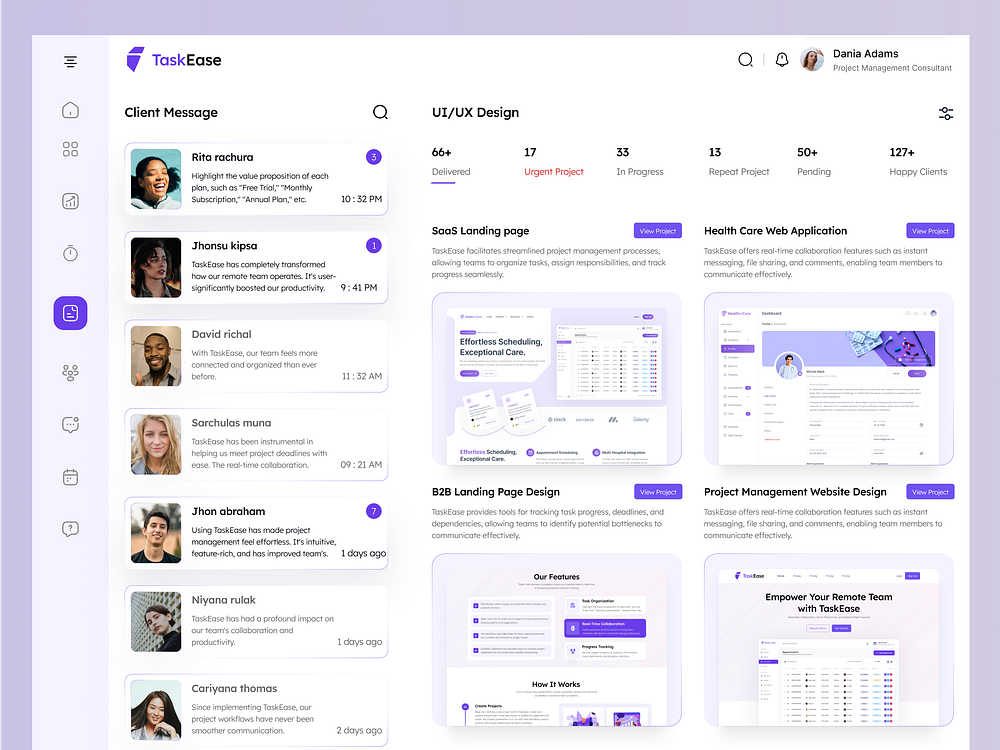Open the dashboard grid icon in sidebar
This screenshot has height=750, width=1000.
(x=70, y=149)
